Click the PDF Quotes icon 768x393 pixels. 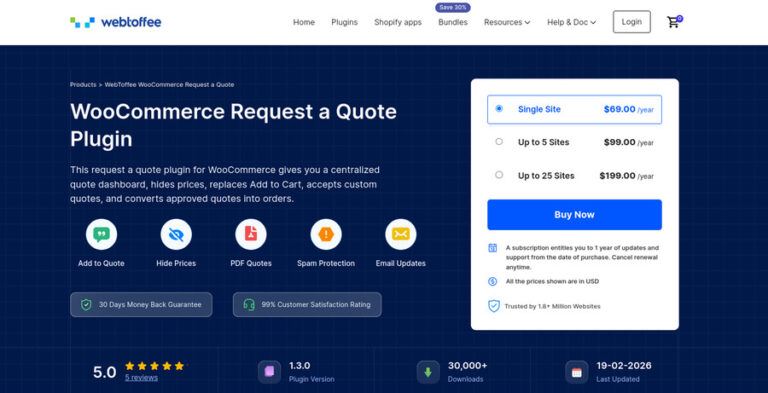tap(251, 234)
